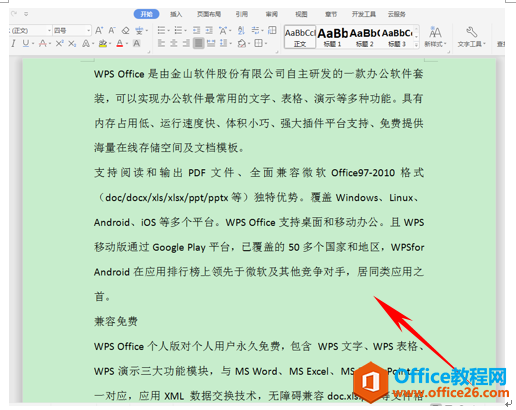Align paragraph text to the left

(x=161, y=43)
